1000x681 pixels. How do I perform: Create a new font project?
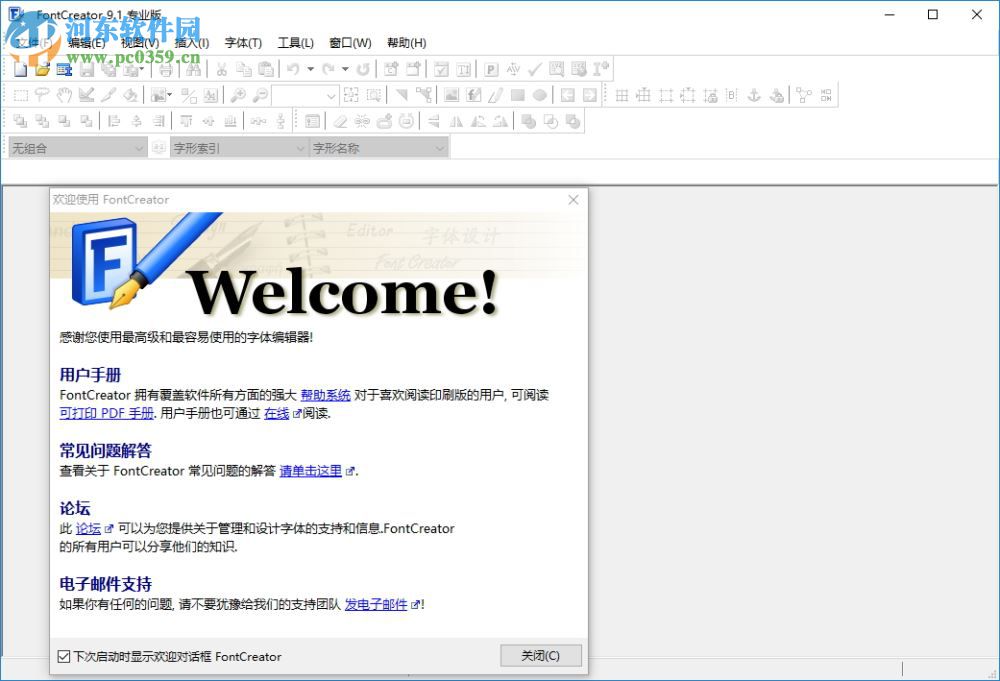point(20,69)
